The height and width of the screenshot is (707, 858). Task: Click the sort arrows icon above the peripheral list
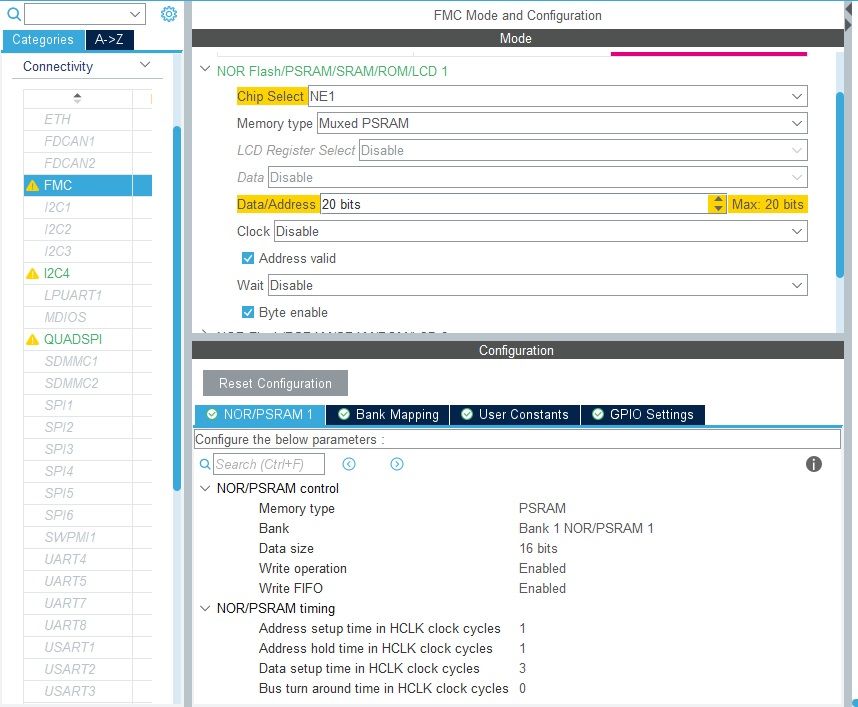point(77,98)
